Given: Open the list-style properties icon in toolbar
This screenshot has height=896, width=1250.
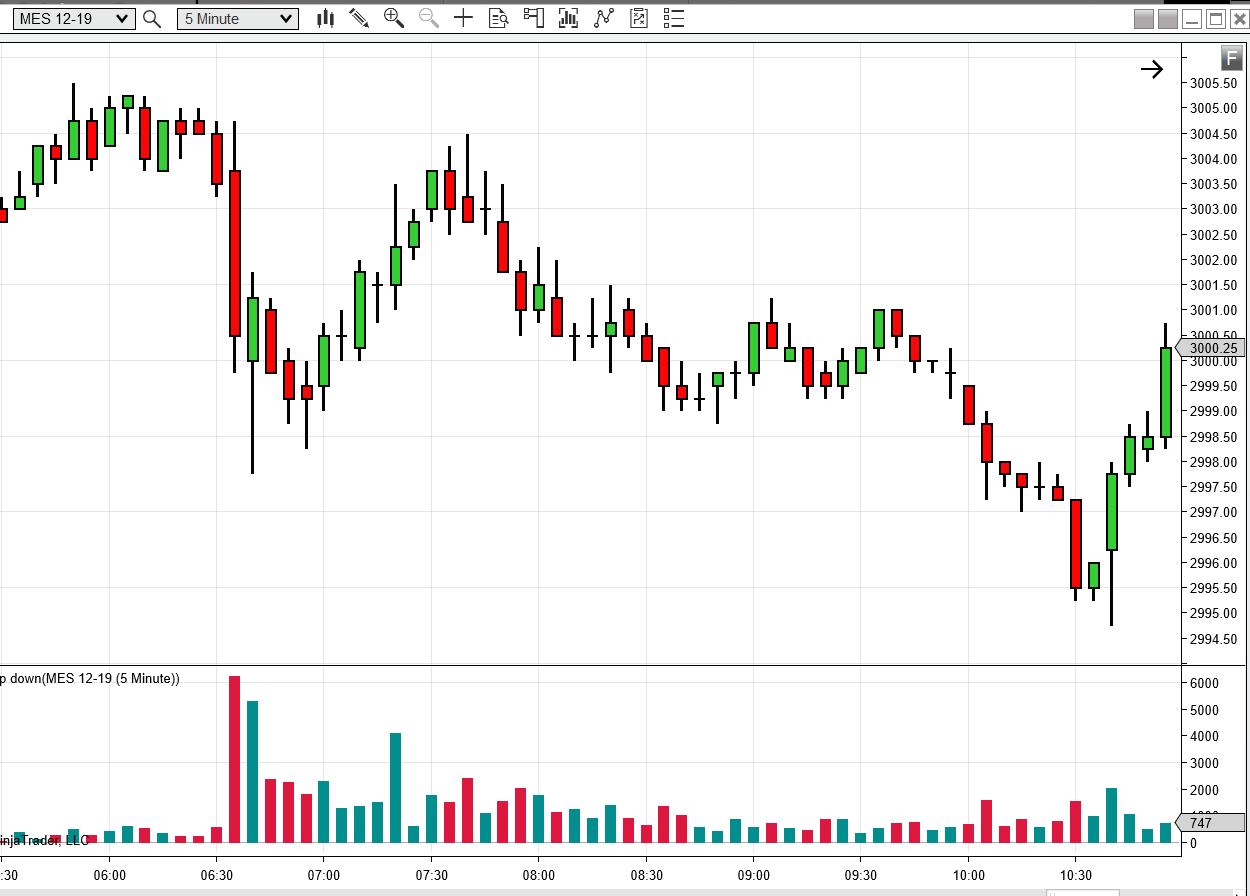Looking at the screenshot, I should [674, 18].
